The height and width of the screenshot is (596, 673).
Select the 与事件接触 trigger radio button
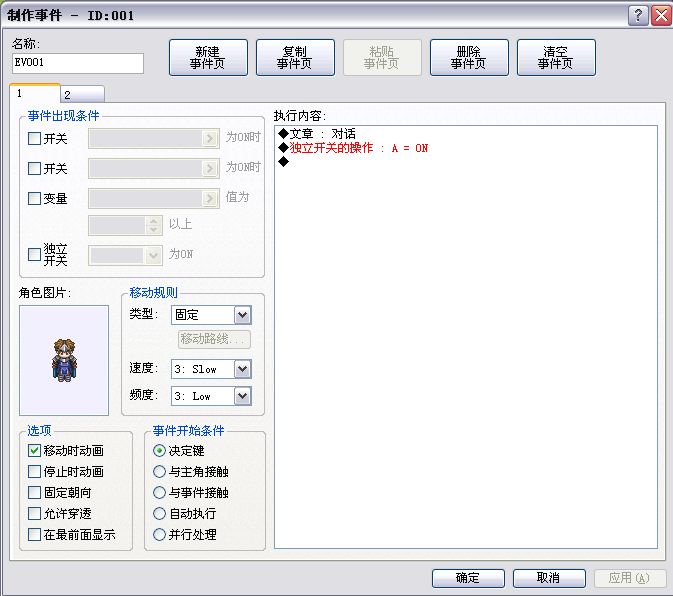159,493
